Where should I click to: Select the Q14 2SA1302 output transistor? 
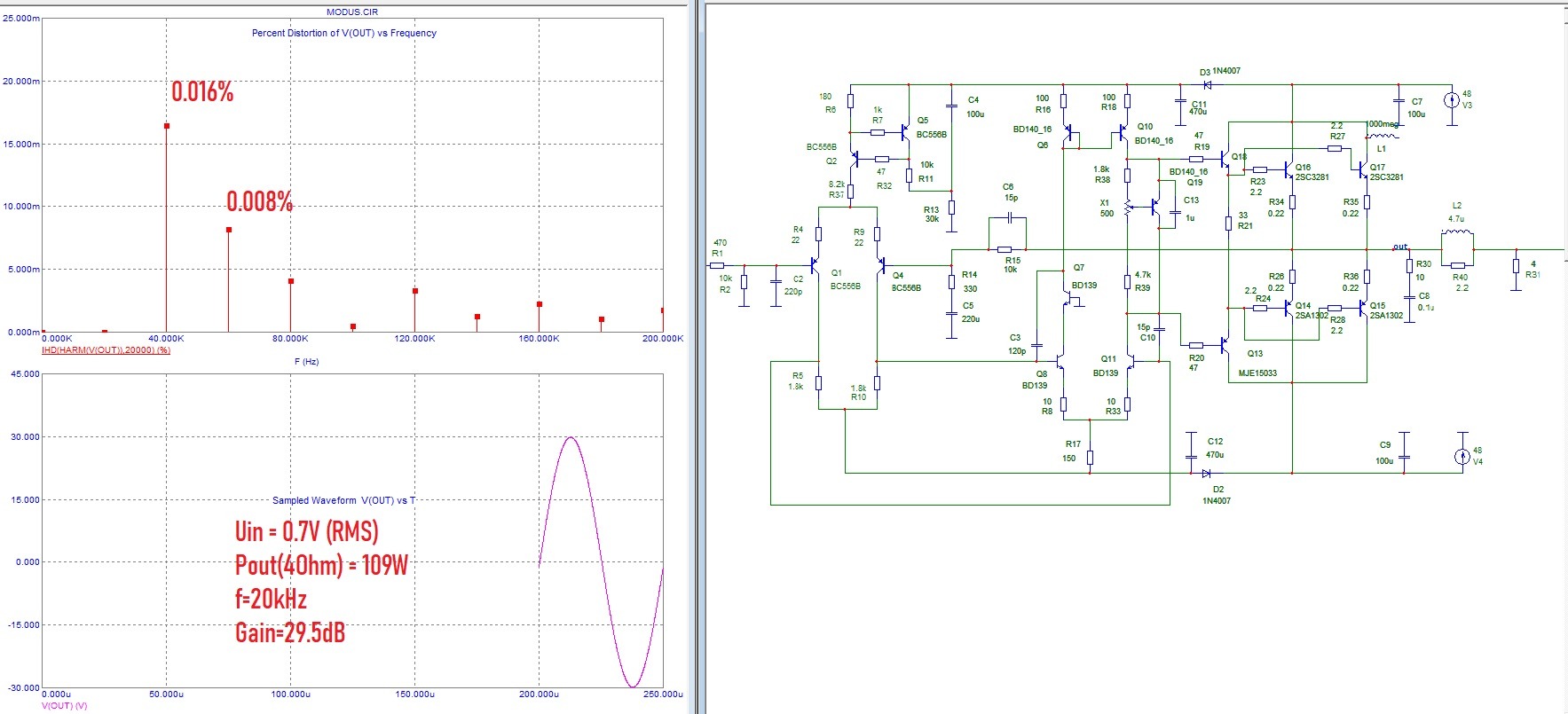pyautogui.click(x=1288, y=308)
